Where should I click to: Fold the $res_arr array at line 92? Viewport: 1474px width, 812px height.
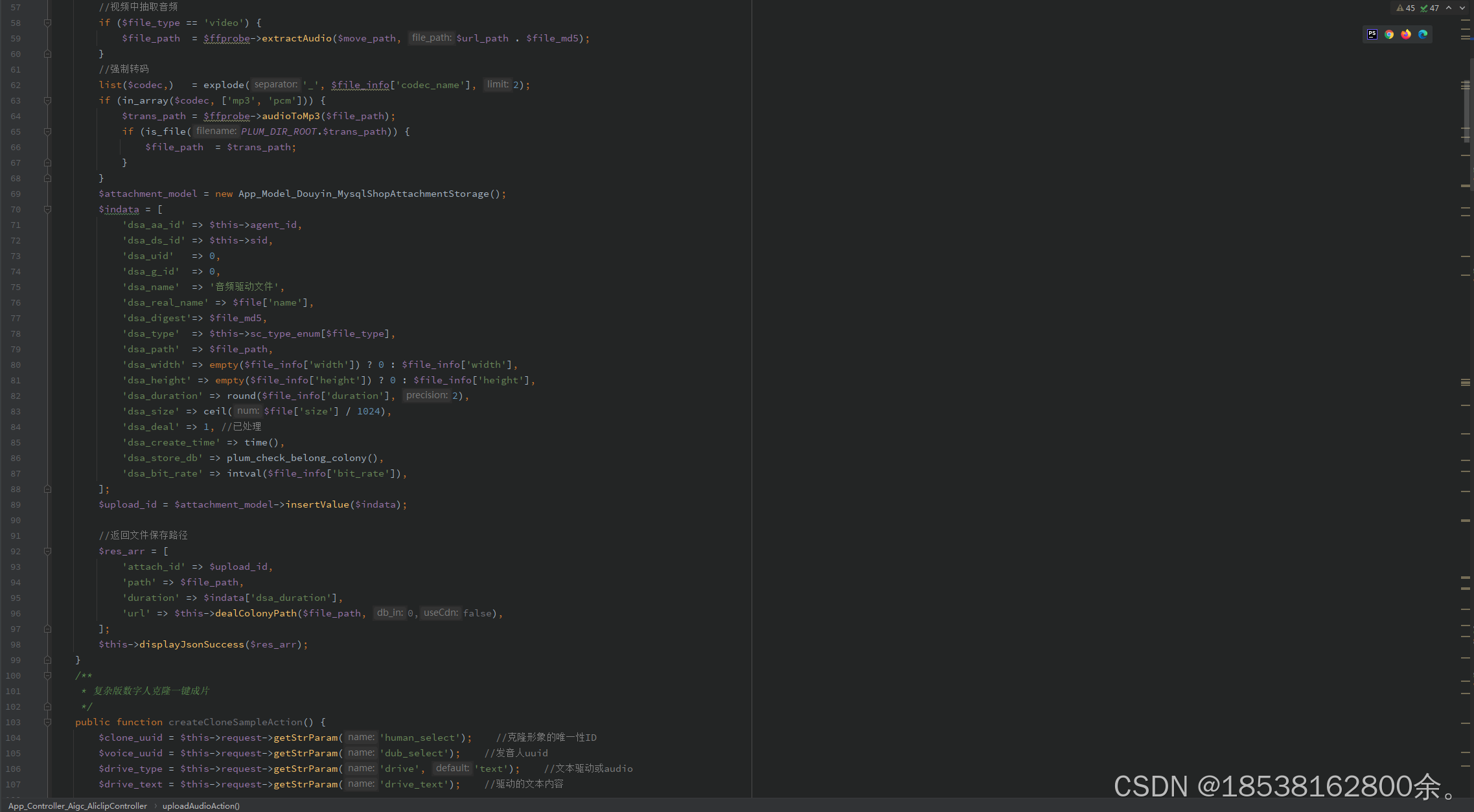[47, 551]
